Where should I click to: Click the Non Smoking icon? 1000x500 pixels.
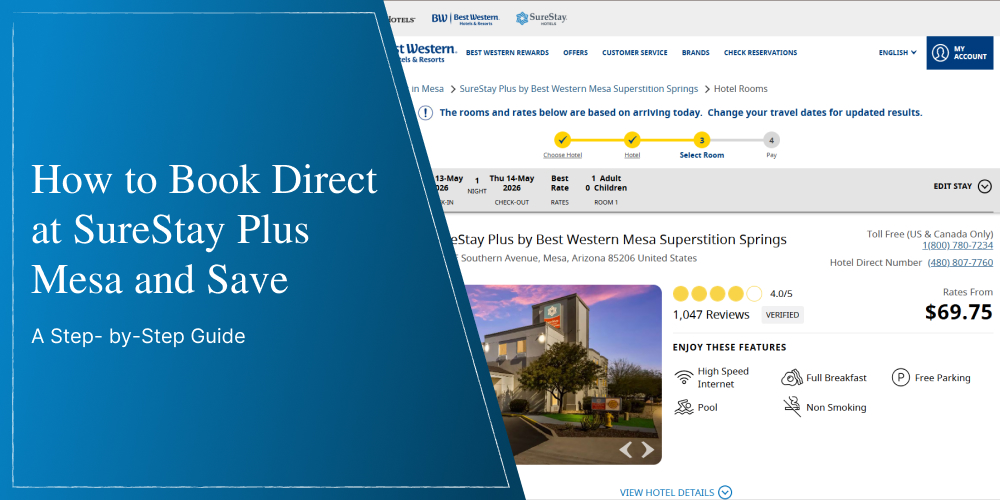(x=791, y=407)
